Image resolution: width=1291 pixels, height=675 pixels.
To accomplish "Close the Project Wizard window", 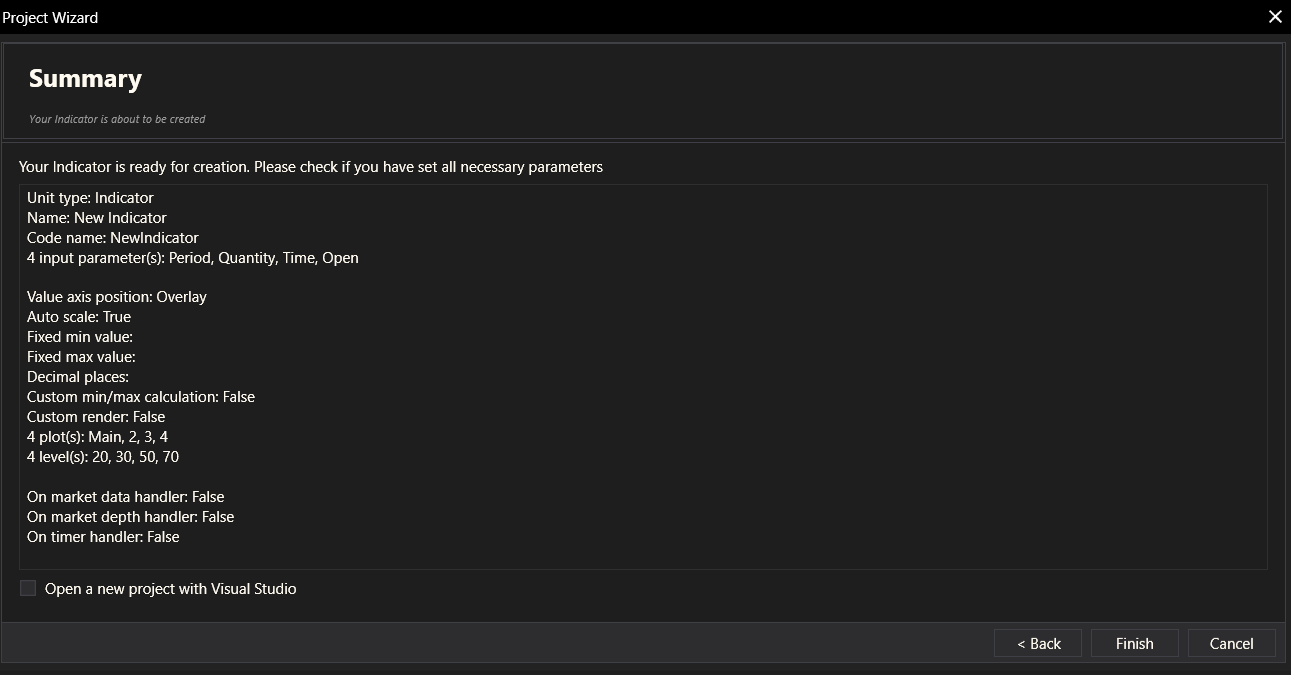I will point(1275,17).
